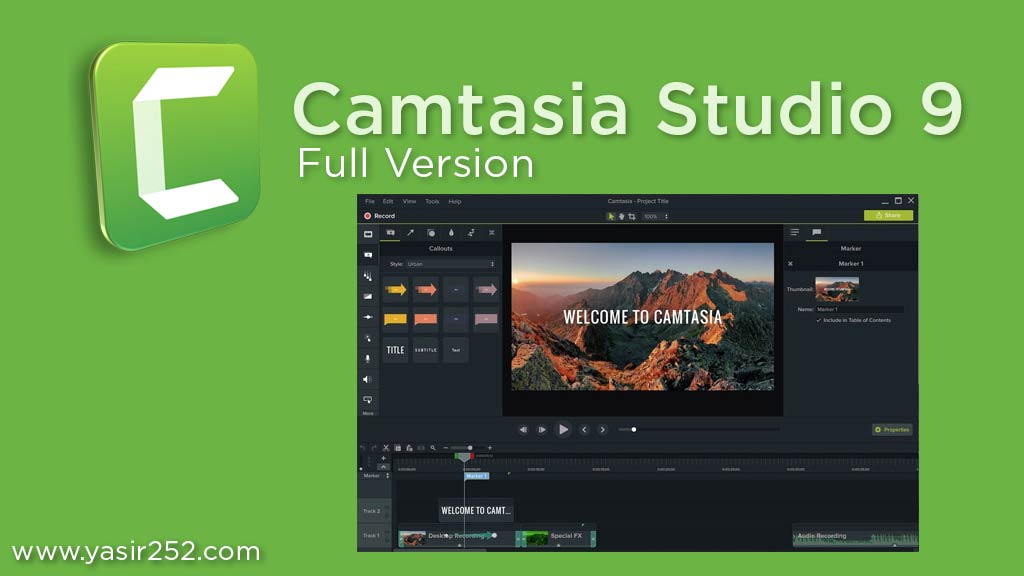Pick the mauve speech bubble callout
Viewport: 1024px width, 576px height.
coord(486,319)
